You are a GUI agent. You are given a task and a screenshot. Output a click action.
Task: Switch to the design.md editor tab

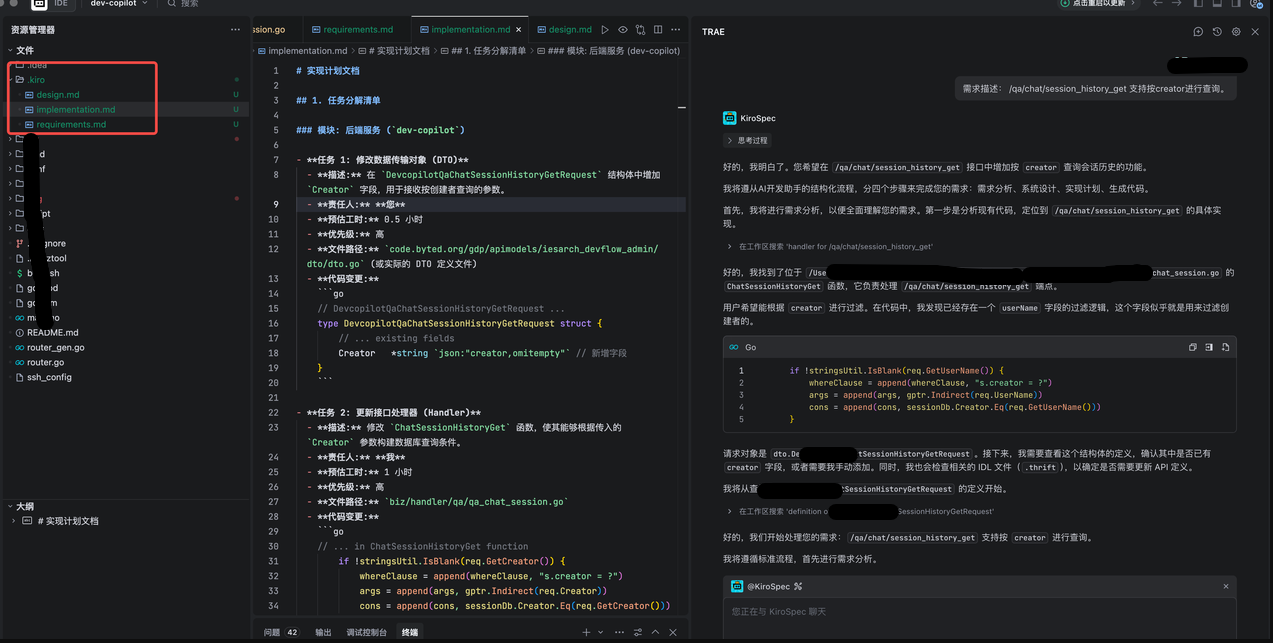pyautogui.click(x=570, y=30)
